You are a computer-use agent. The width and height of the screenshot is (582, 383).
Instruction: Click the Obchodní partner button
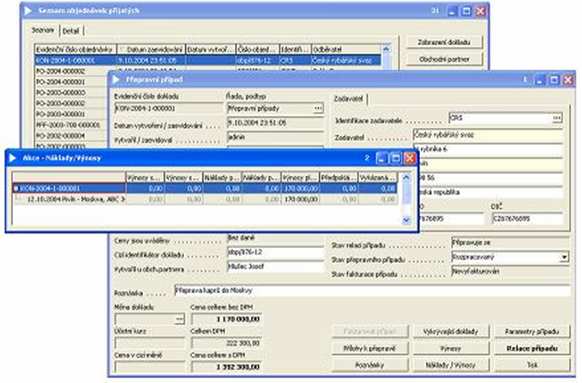click(444, 59)
